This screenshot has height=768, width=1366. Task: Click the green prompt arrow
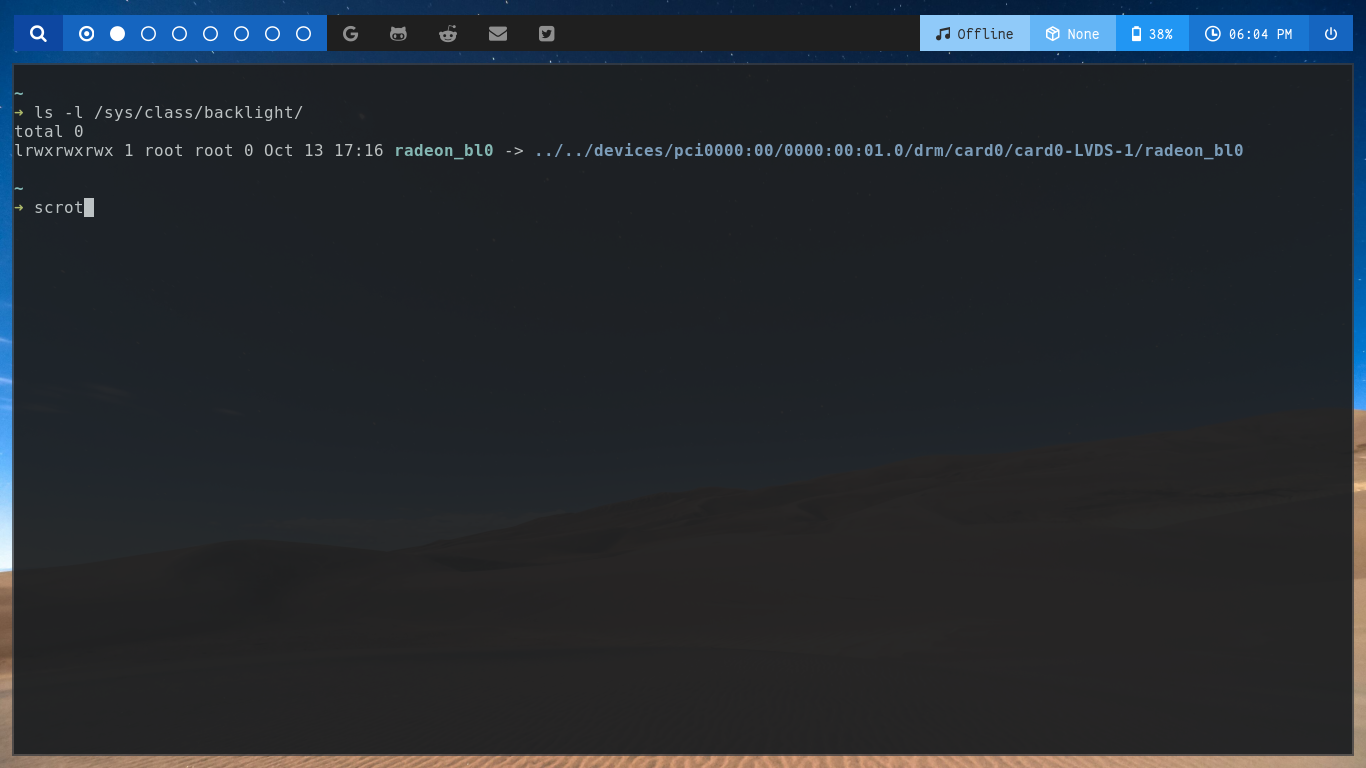click(x=18, y=207)
